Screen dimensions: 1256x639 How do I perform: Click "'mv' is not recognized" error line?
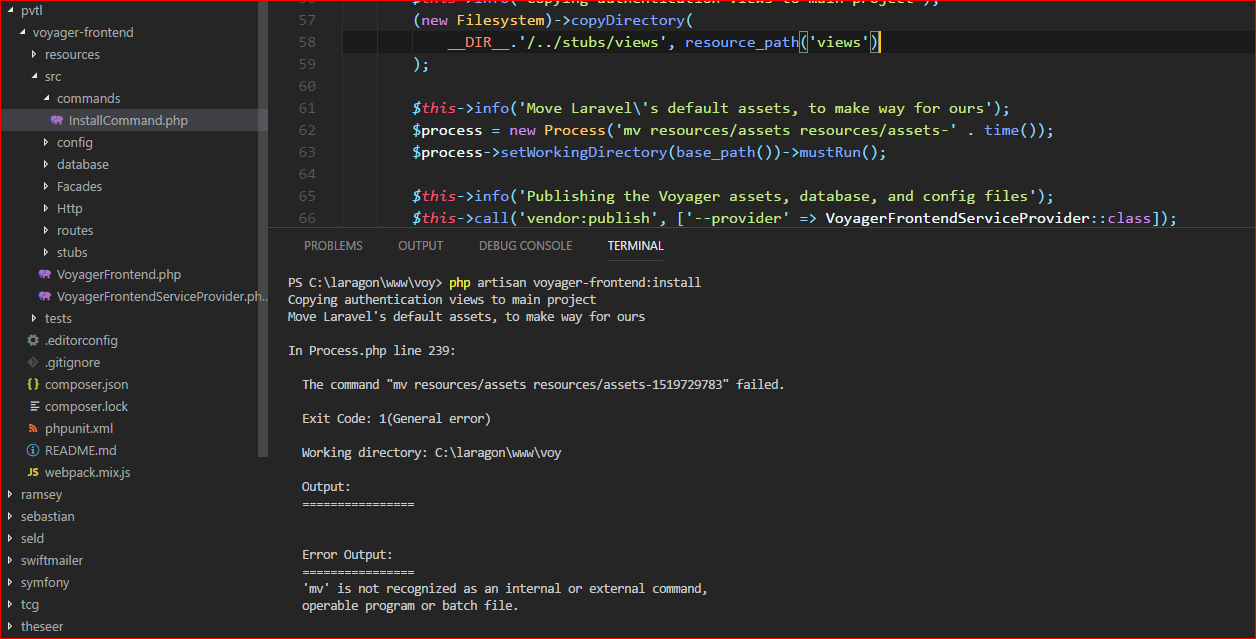[x=505, y=589]
